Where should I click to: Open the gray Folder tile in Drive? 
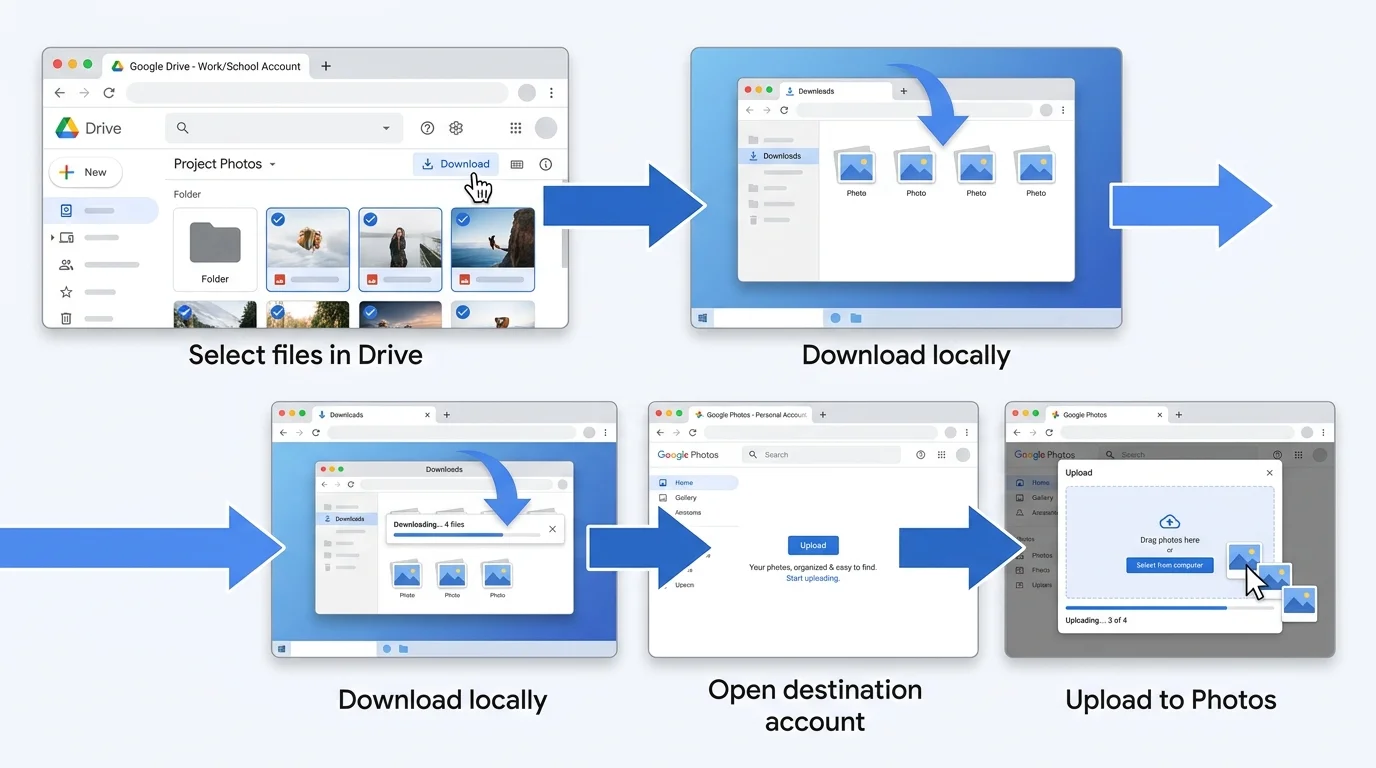(215, 249)
